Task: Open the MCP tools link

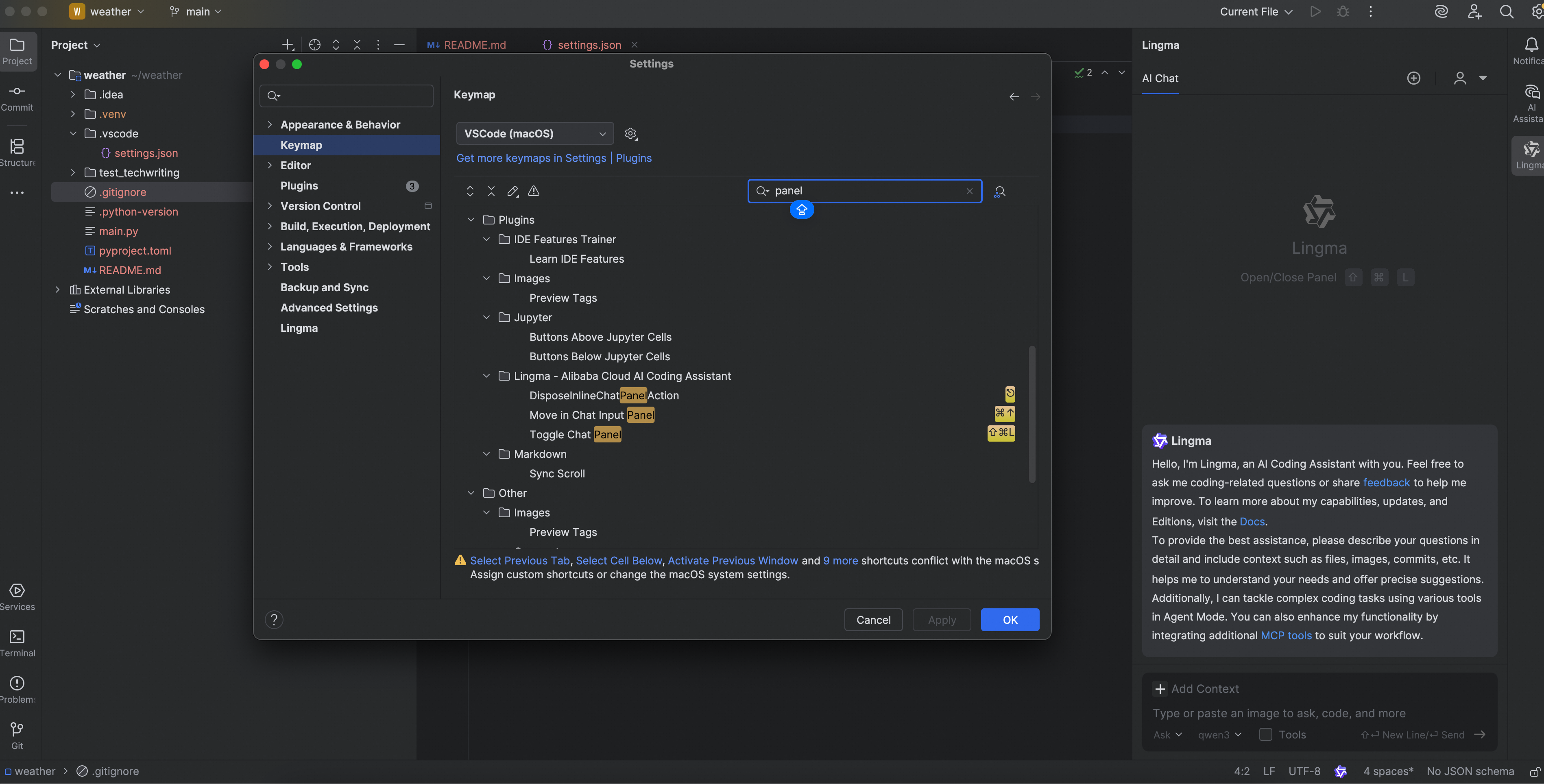Action: tap(1286, 636)
